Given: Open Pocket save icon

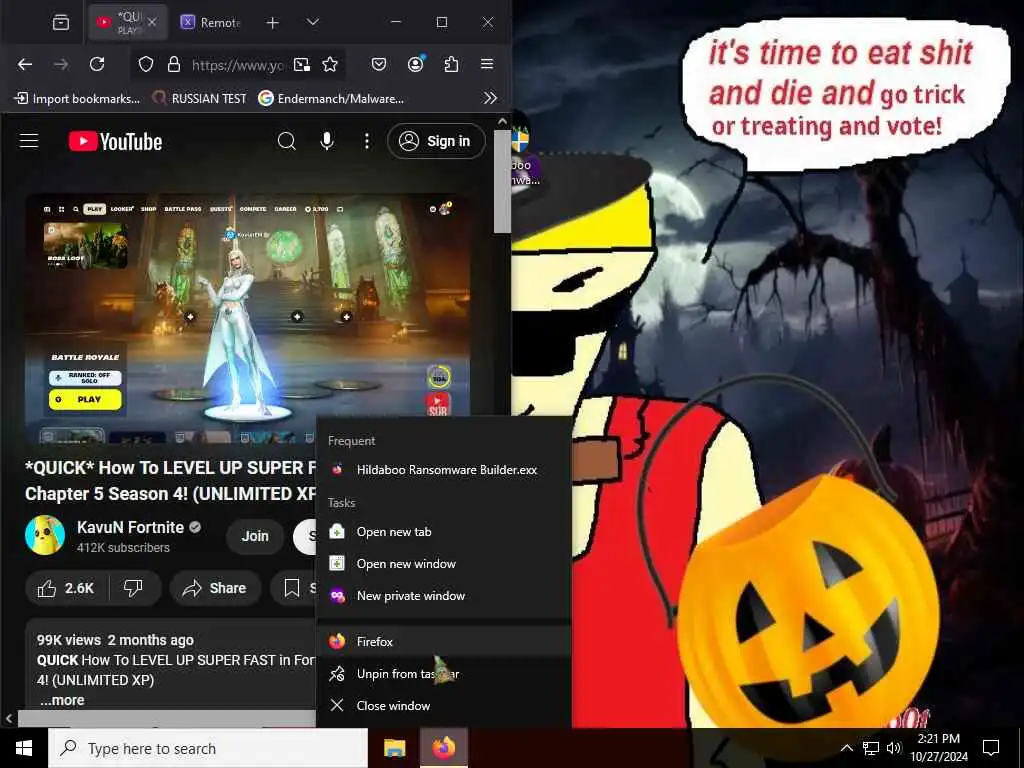Looking at the screenshot, I should click(379, 64).
